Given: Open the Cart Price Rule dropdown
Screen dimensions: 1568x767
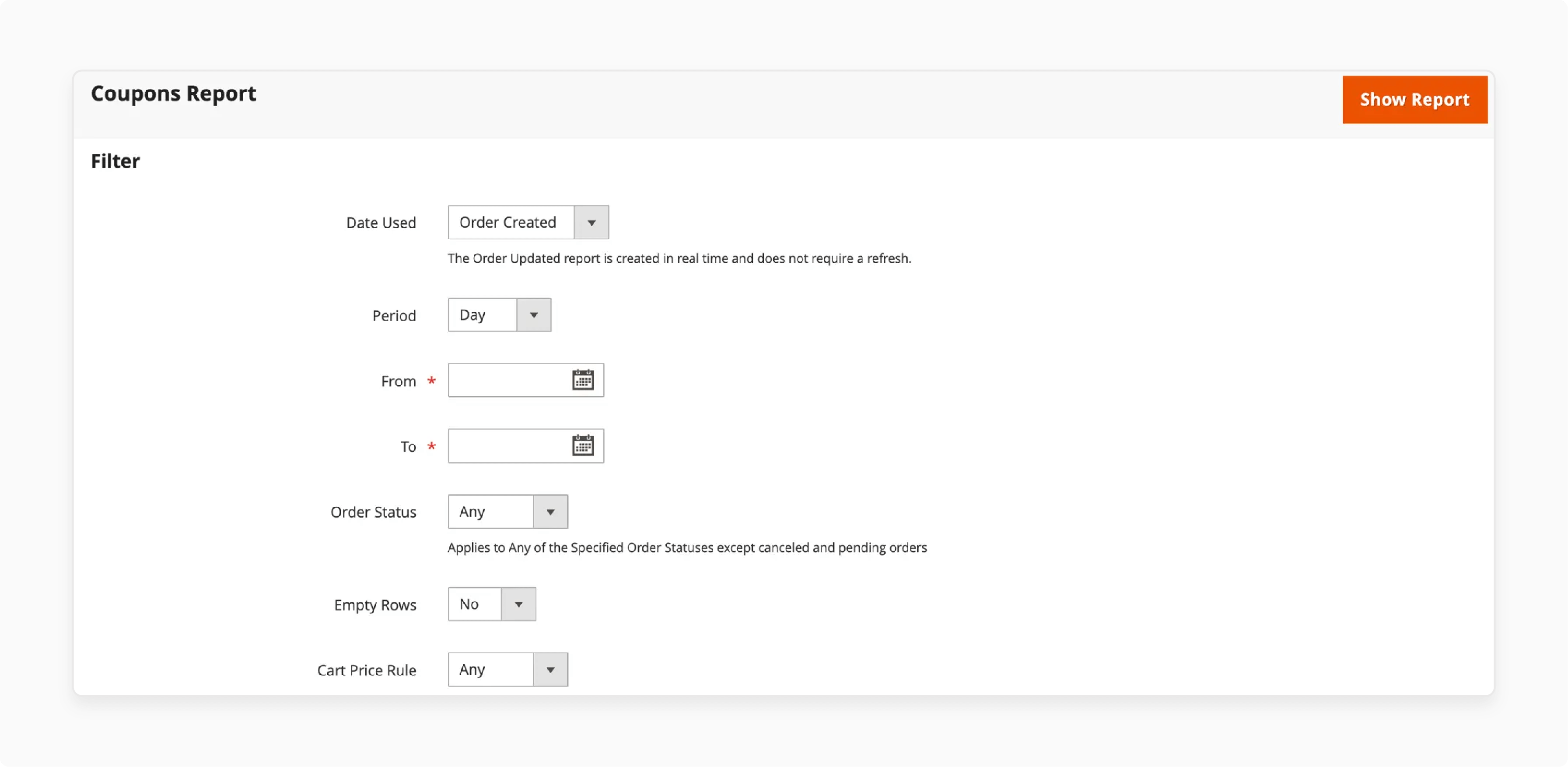Looking at the screenshot, I should (507, 669).
